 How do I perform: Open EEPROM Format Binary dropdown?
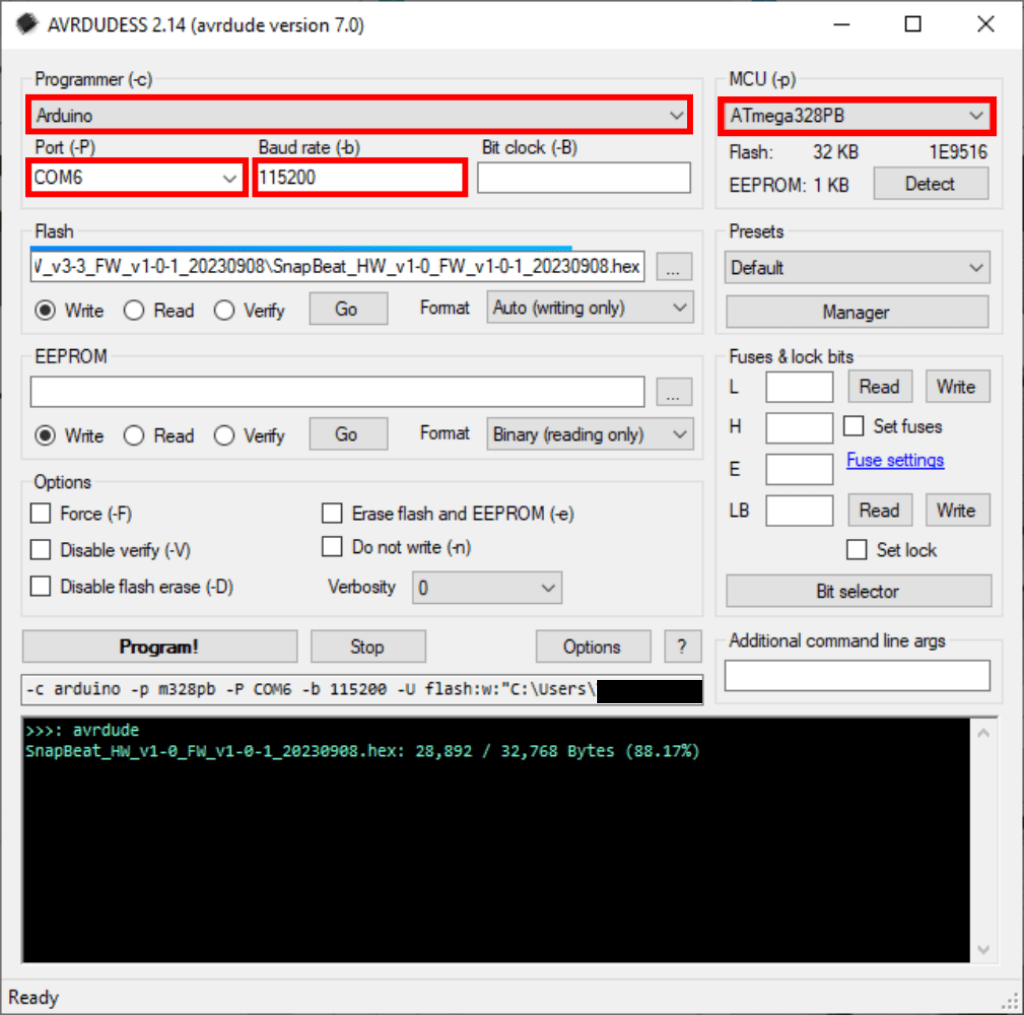coord(589,434)
